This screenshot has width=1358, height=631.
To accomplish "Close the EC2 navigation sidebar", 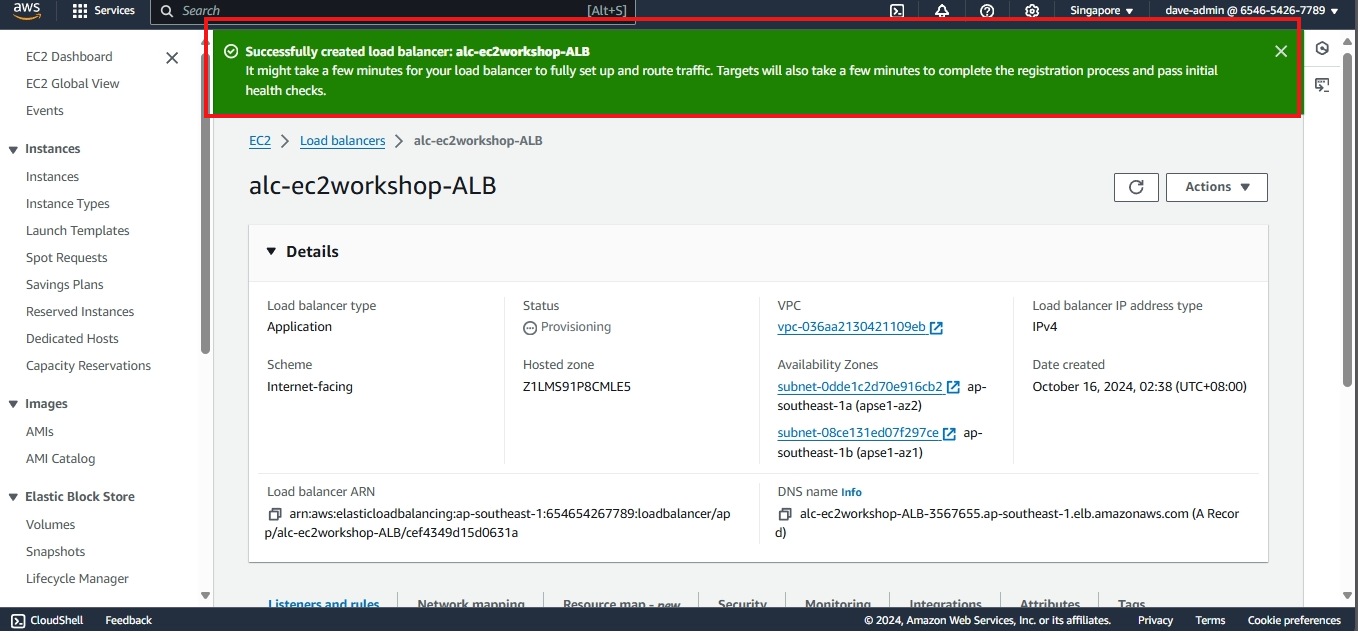I will coord(172,58).
